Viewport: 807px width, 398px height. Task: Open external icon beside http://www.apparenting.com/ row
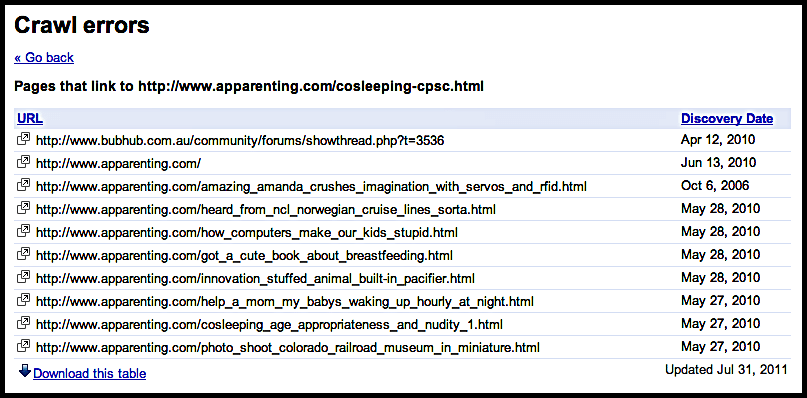[23, 162]
